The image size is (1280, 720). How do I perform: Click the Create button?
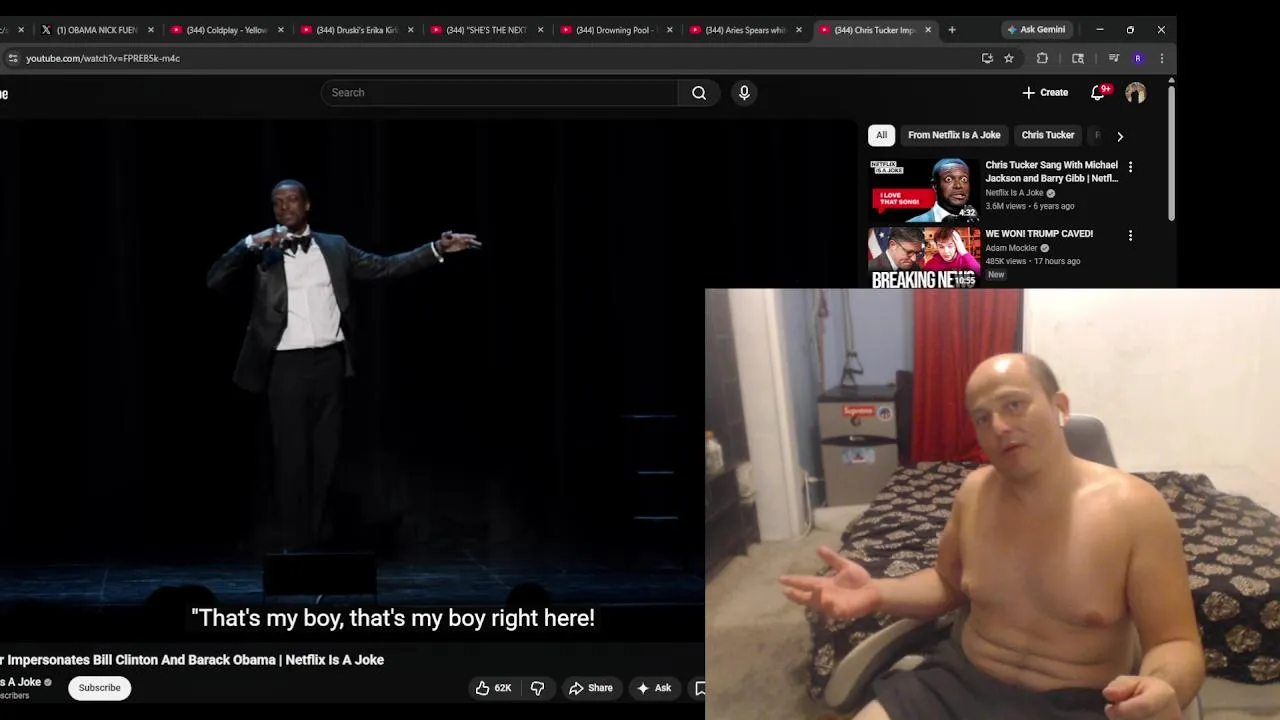(1045, 93)
